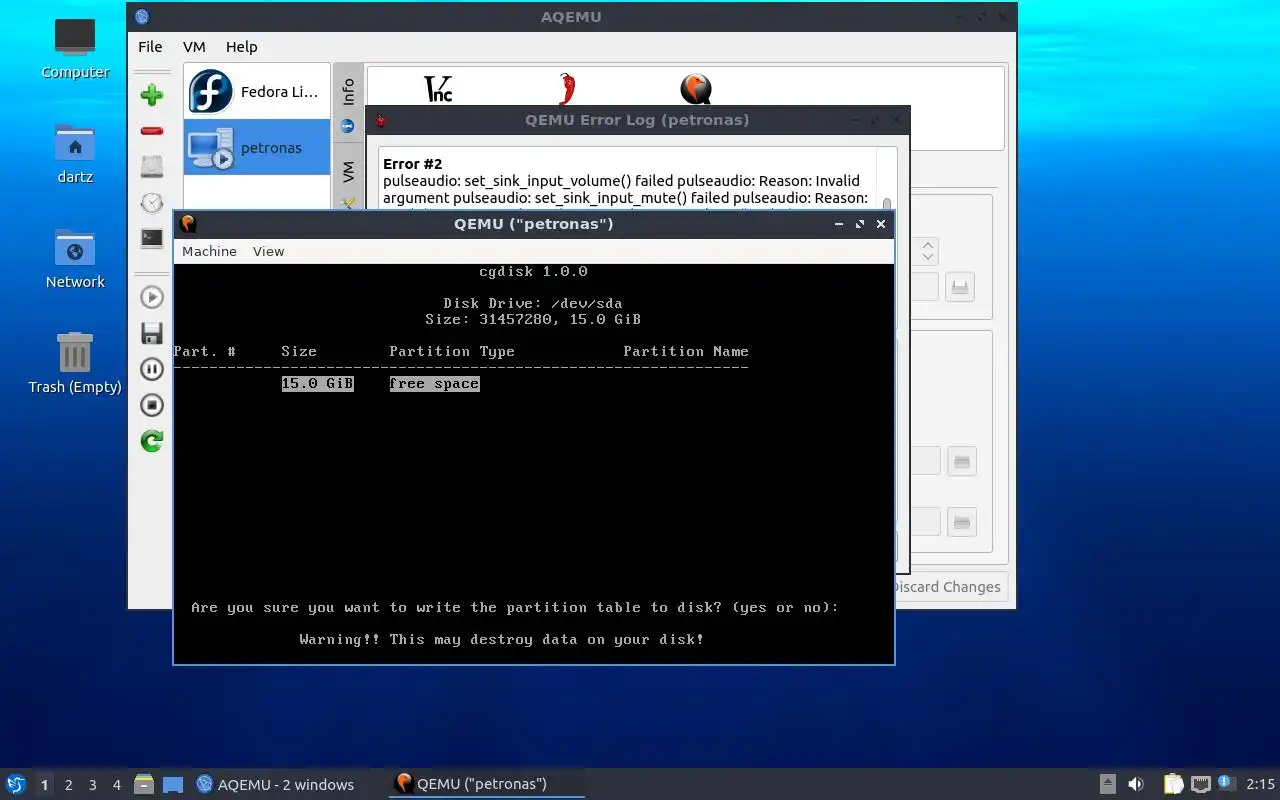Click the QEMU ("petronas") taskbar button
This screenshot has width=1280, height=800.
click(x=486, y=784)
